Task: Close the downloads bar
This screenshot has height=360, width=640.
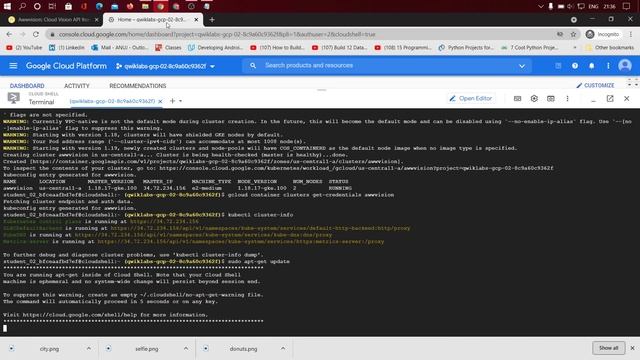Action: click(632, 348)
